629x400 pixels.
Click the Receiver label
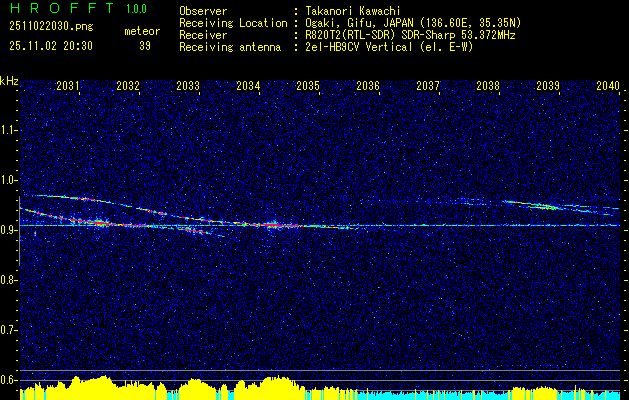click(203, 35)
